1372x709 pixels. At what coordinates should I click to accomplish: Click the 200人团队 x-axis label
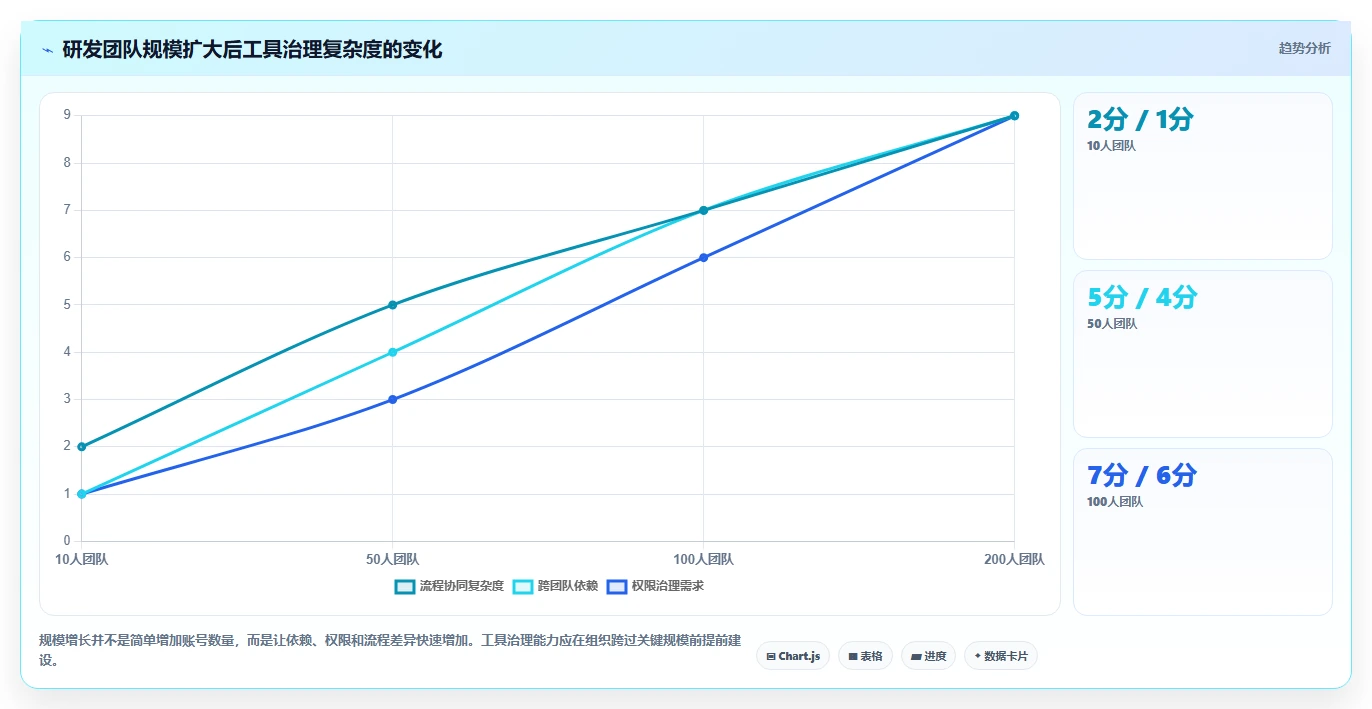[x=1014, y=560]
